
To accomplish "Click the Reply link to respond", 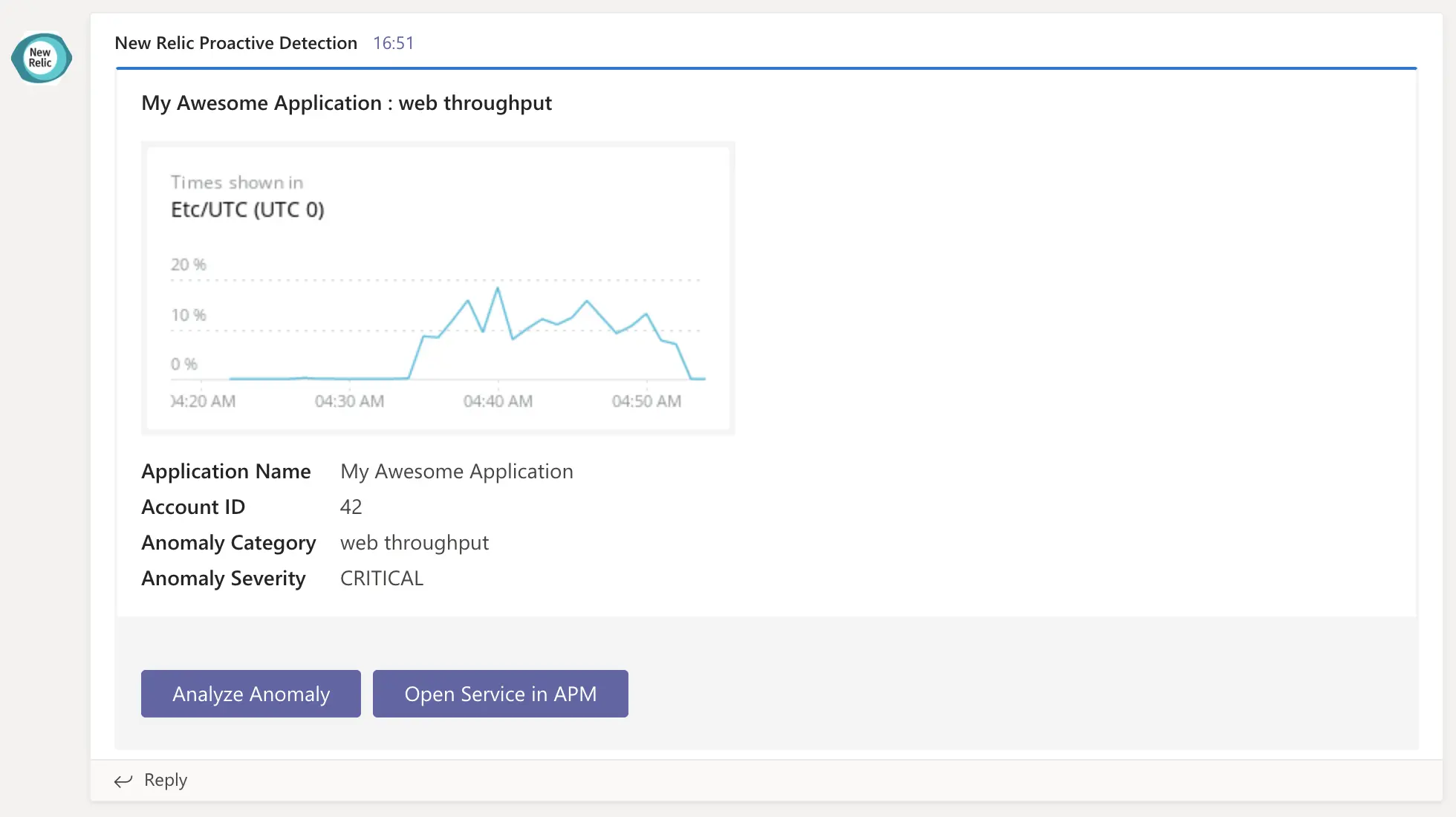I will click(x=165, y=781).
